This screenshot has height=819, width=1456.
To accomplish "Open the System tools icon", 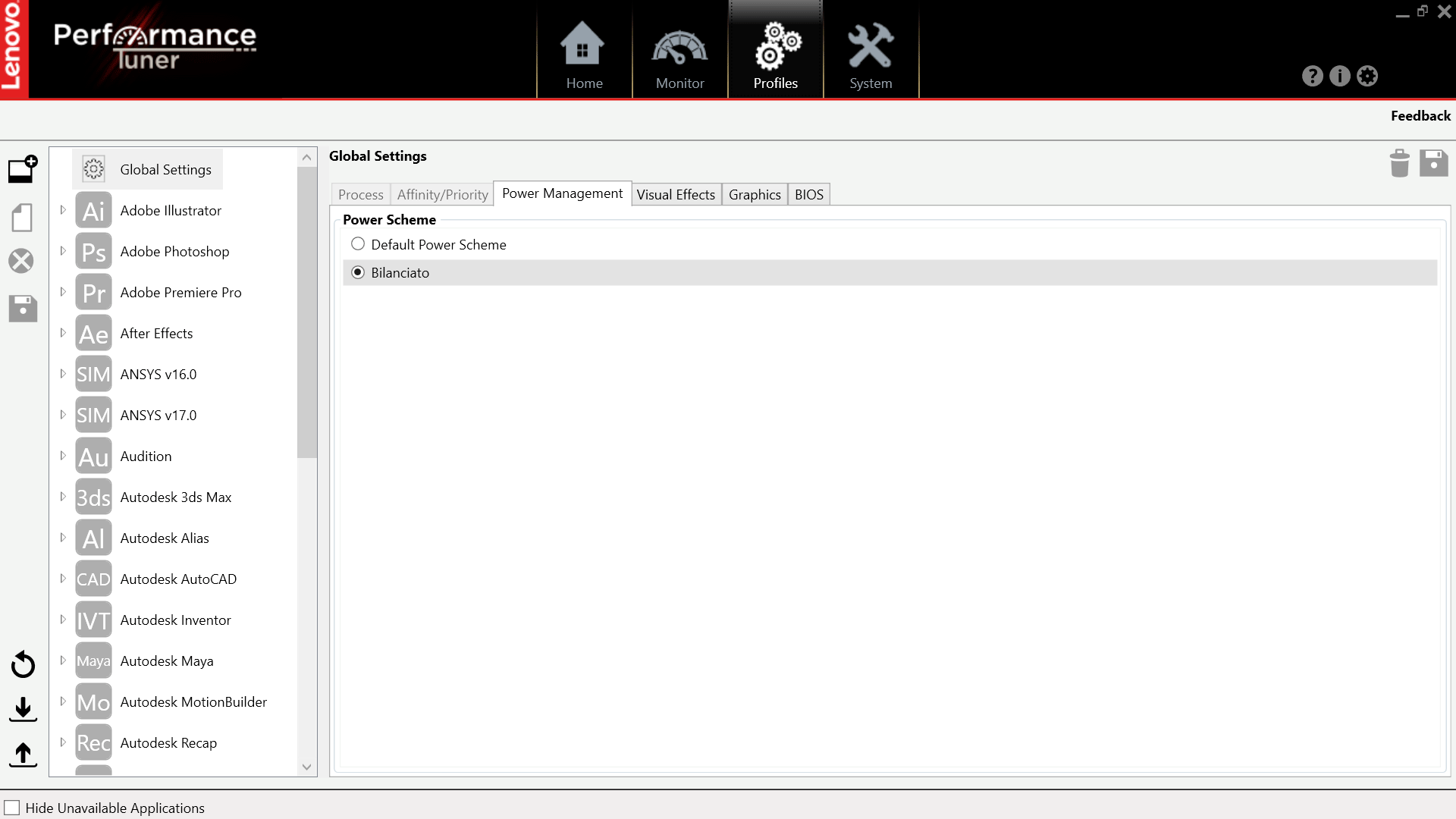I will coord(871,45).
